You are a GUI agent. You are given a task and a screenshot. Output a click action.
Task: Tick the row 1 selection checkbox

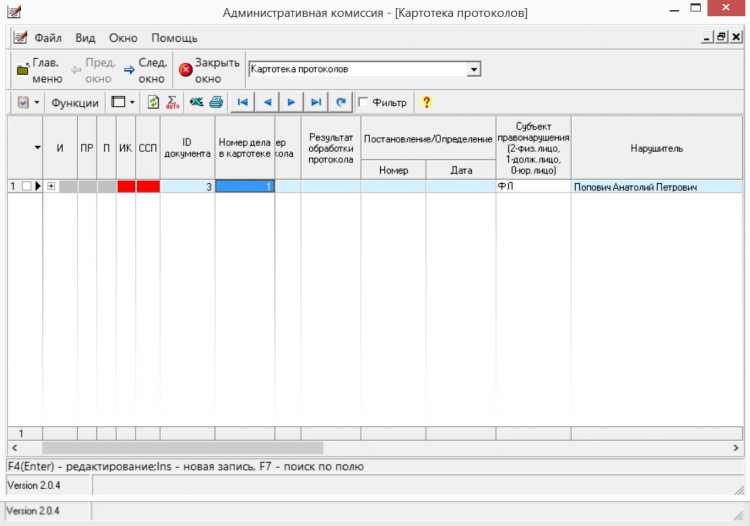[x=26, y=186]
